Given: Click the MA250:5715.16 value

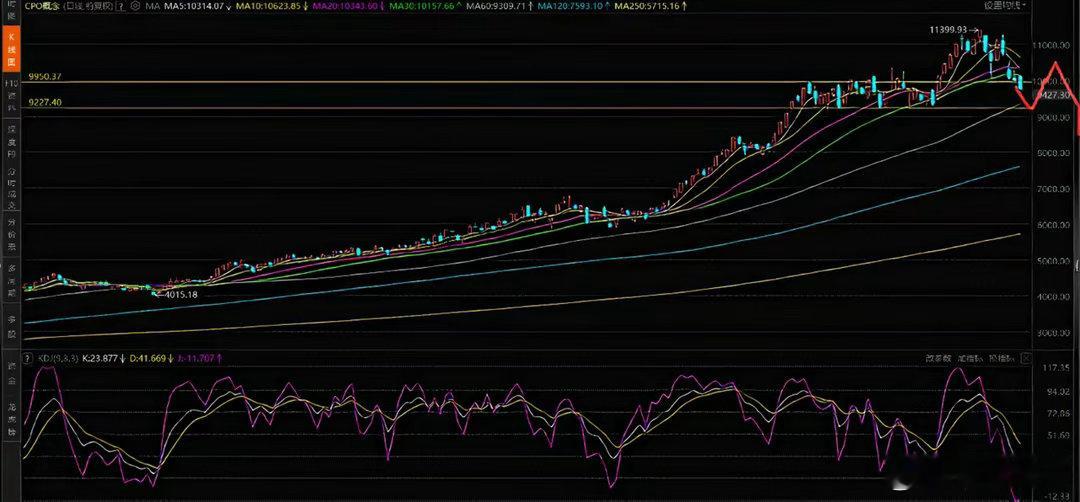Looking at the screenshot, I should 647,6.
